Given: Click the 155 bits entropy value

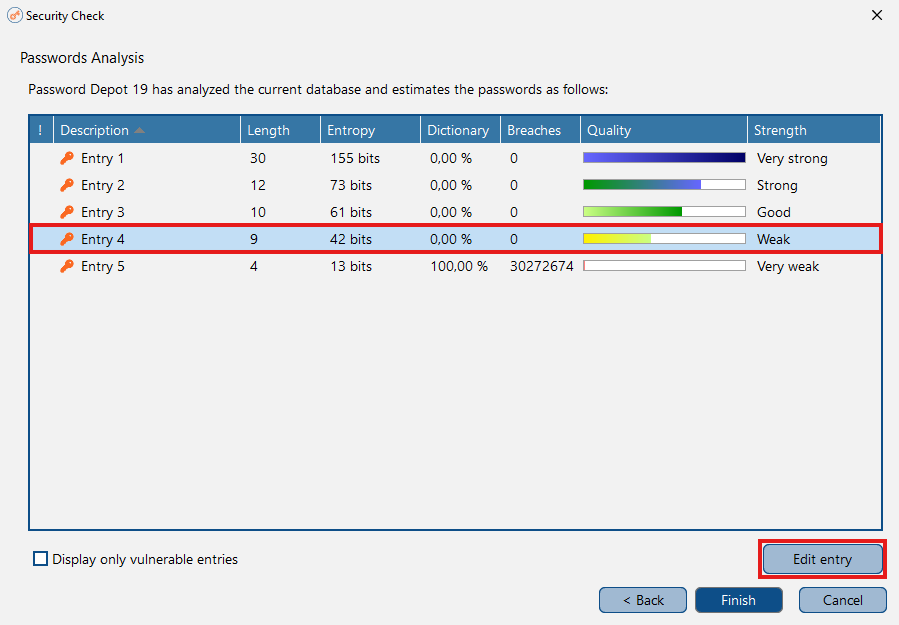Looking at the screenshot, I should pyautogui.click(x=355, y=158).
